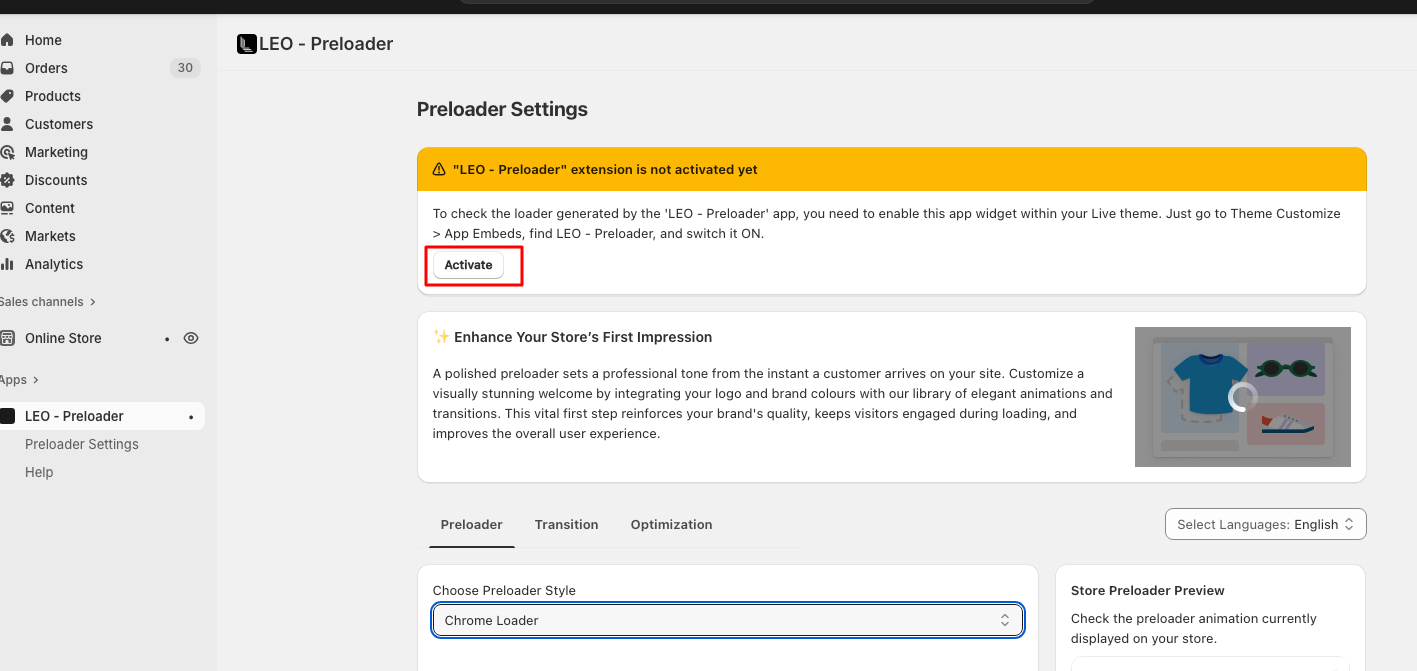The width and height of the screenshot is (1417, 671).
Task: Click the sparkles emoji beside Enhance heading
Action: click(x=441, y=337)
